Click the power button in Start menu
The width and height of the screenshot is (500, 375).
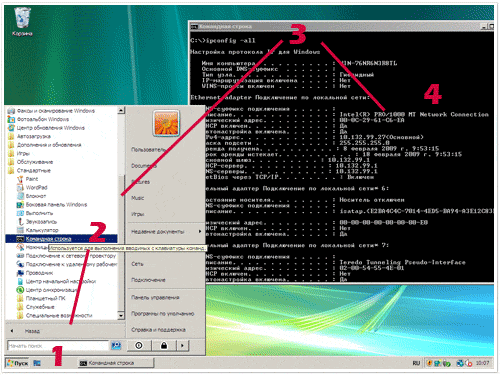click(x=139, y=346)
